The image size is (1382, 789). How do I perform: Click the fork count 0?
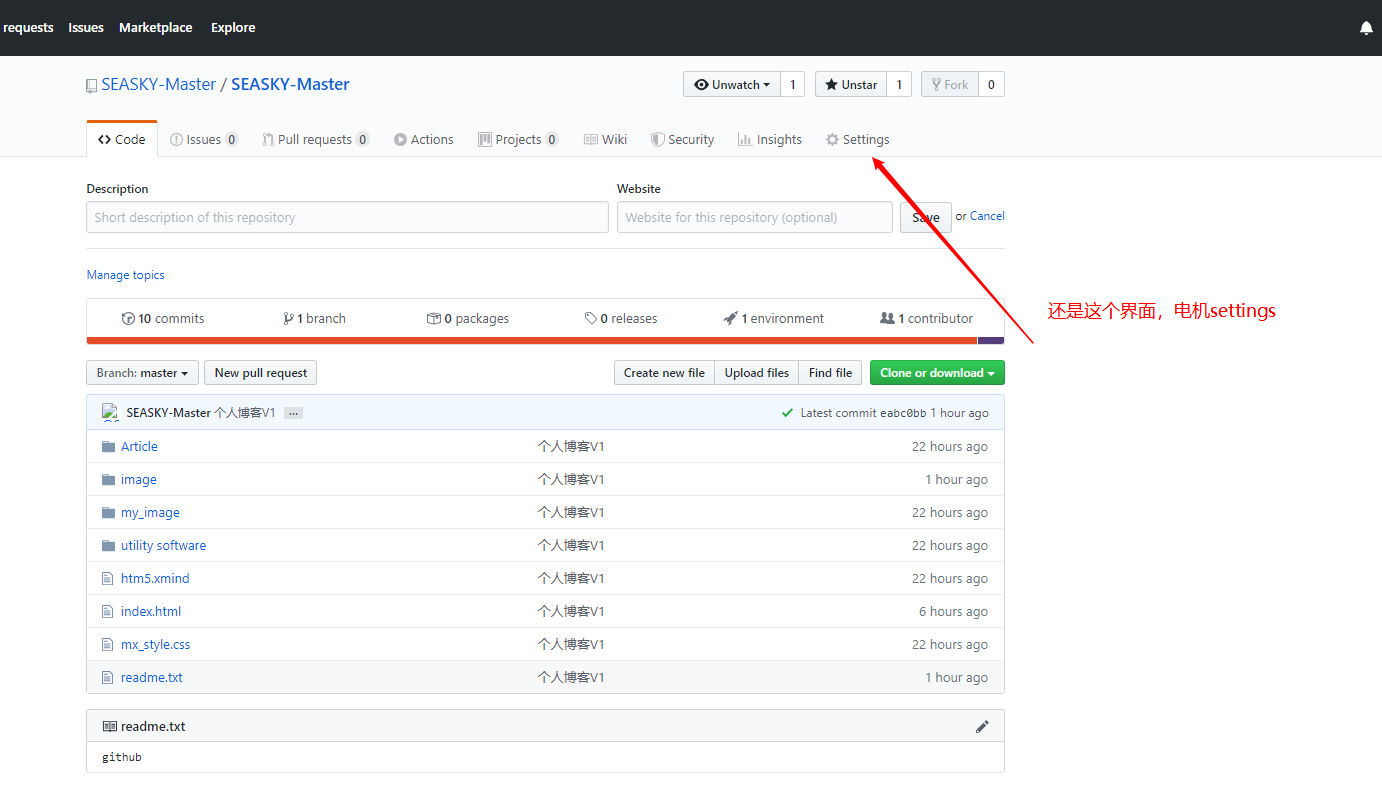[x=991, y=85]
